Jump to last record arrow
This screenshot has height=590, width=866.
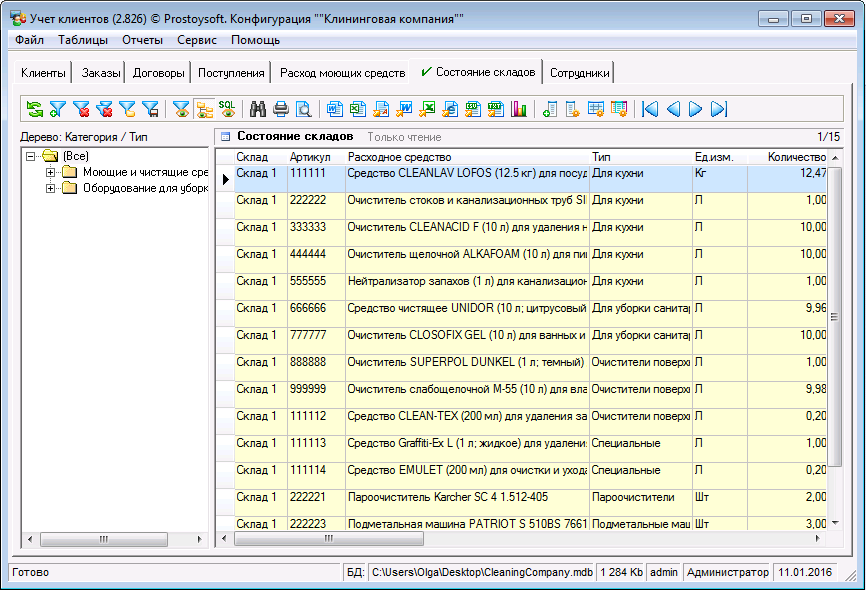tap(719, 109)
